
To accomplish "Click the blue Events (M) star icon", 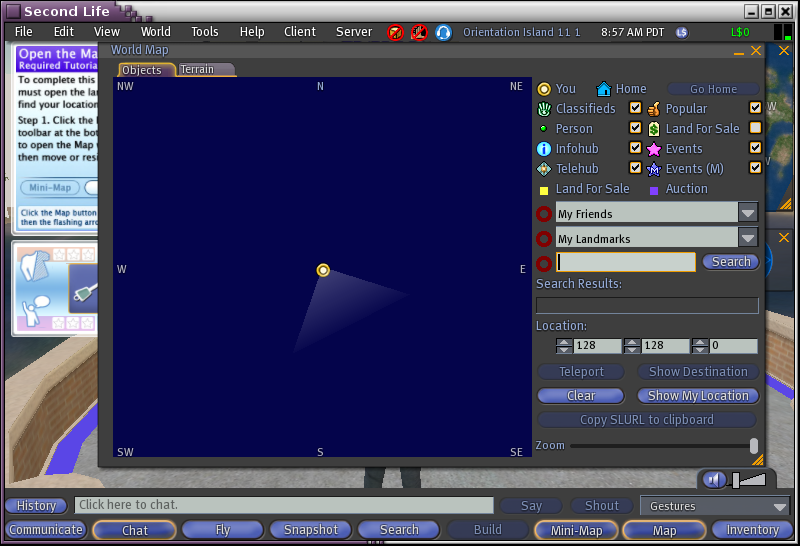I will (x=654, y=169).
